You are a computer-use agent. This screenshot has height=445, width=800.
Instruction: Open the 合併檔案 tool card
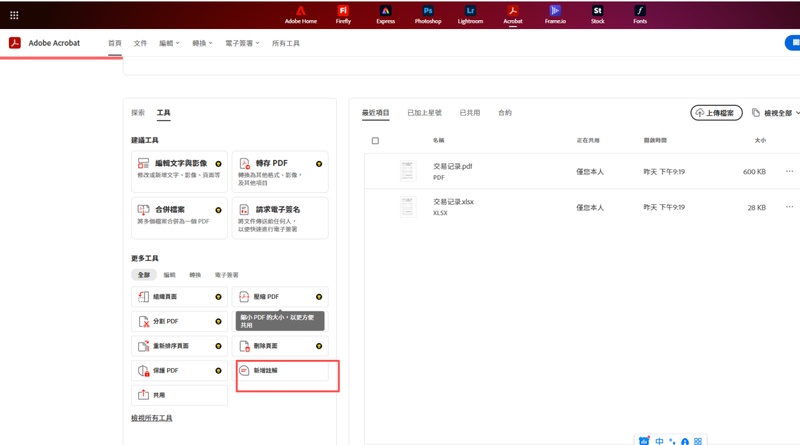(x=179, y=218)
